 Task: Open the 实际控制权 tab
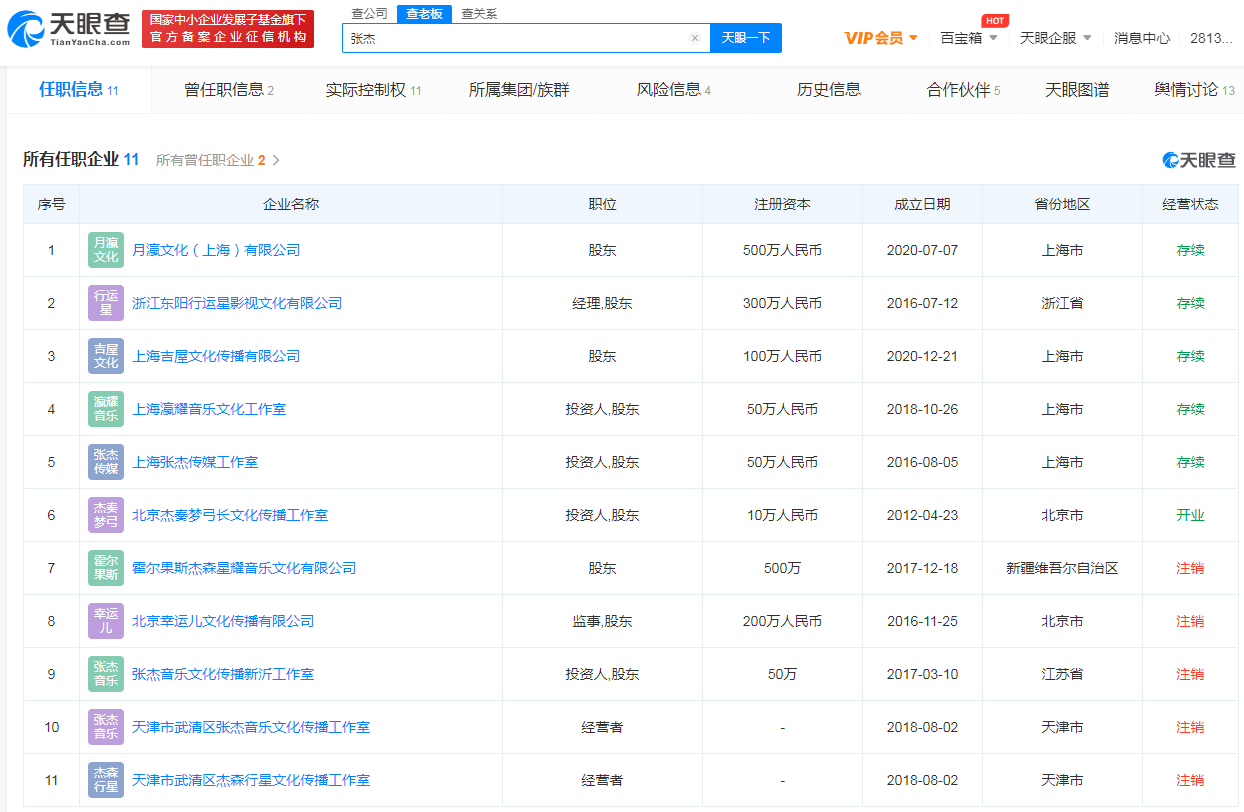[x=373, y=90]
